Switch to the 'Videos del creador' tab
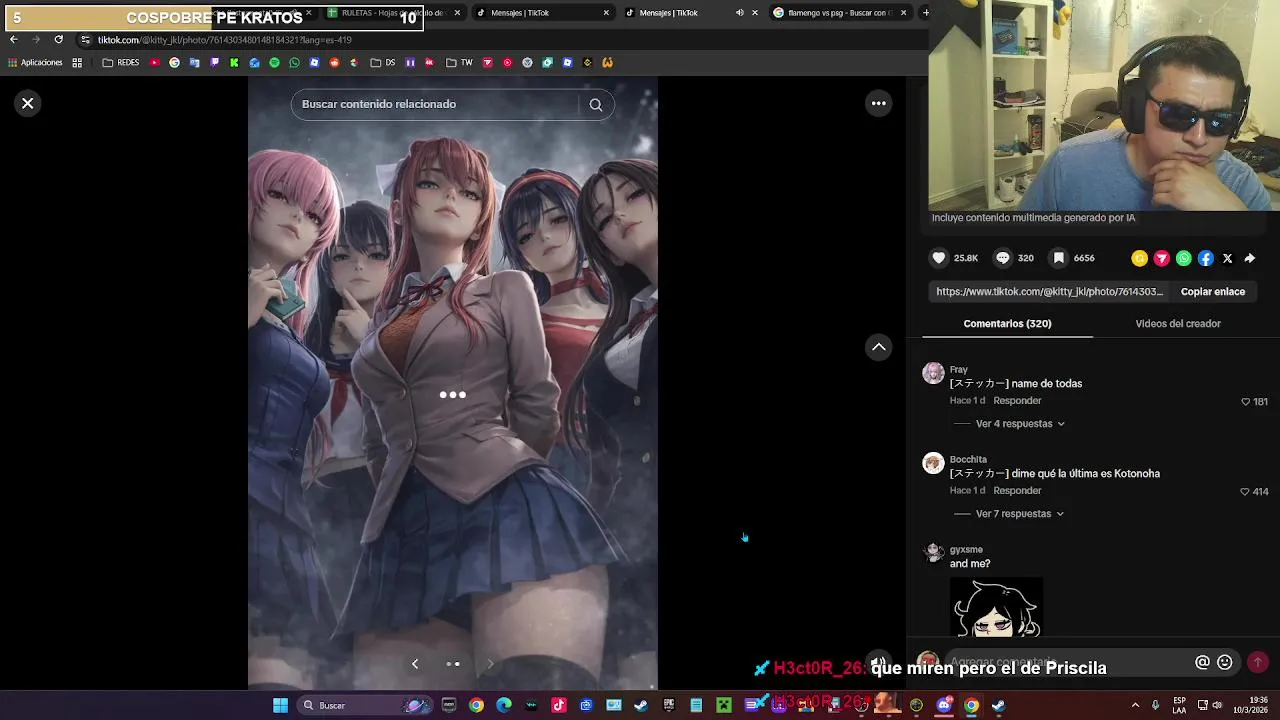1280x720 pixels. [x=1178, y=324]
